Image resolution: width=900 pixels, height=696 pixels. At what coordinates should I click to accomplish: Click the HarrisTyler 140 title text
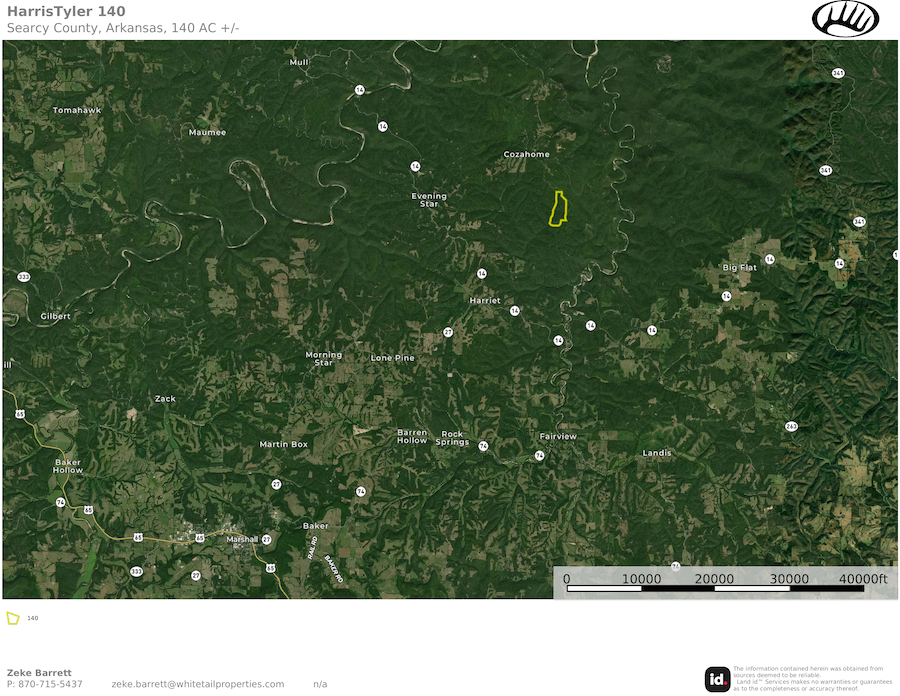[66, 11]
